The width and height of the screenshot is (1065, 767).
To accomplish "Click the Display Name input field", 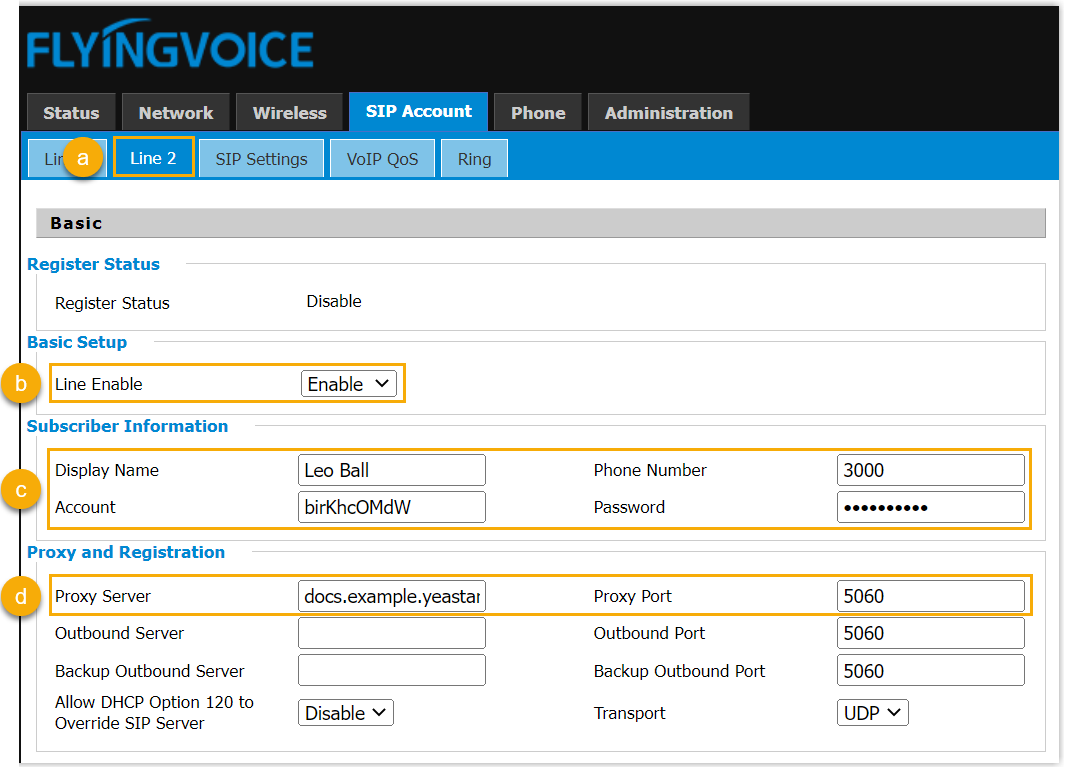I will (391, 470).
